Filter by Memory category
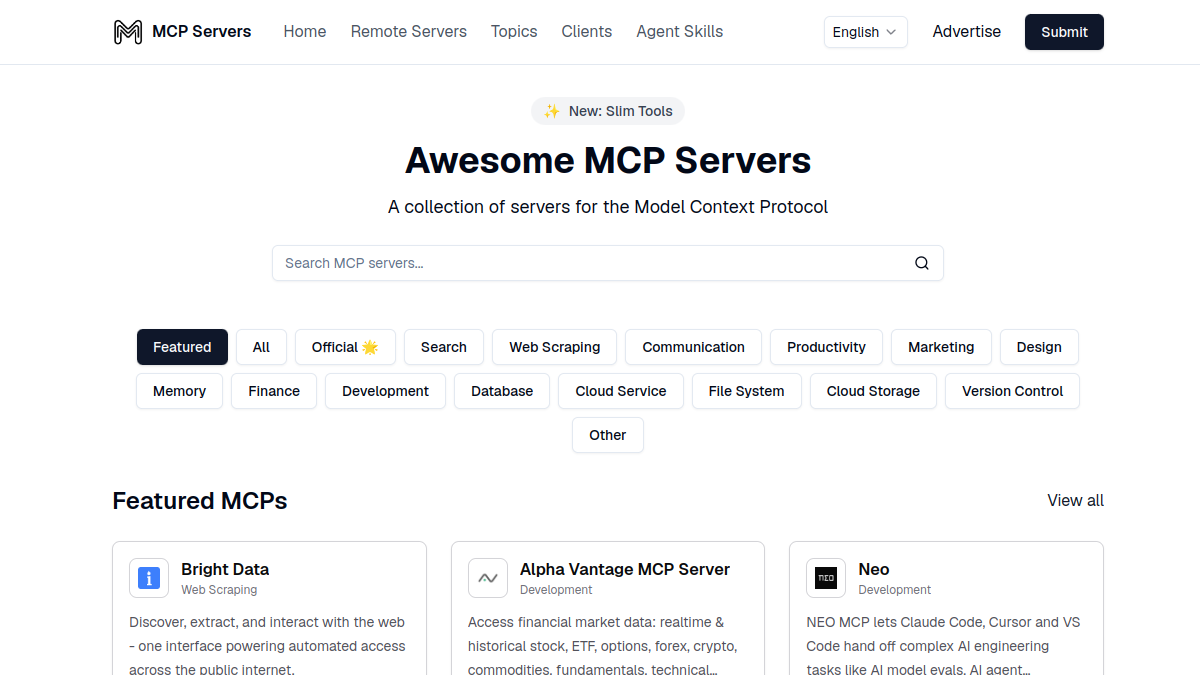1200x675 pixels. pyautogui.click(x=180, y=391)
